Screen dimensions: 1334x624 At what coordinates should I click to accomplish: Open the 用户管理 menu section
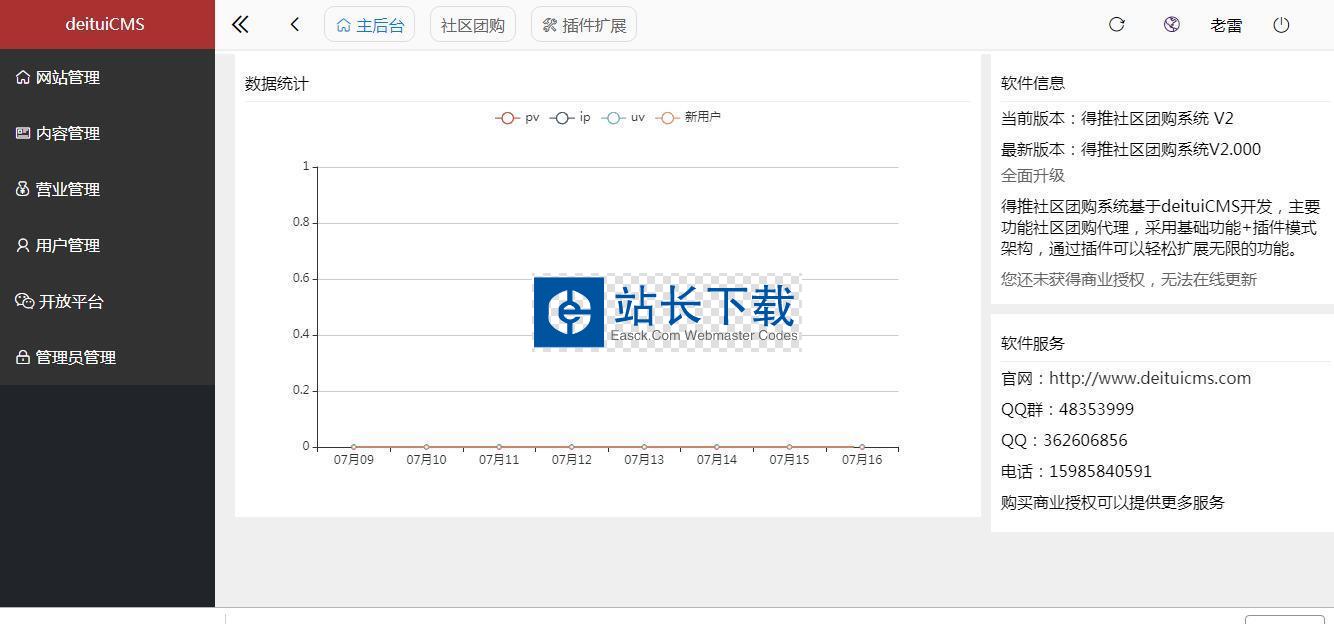(67, 246)
